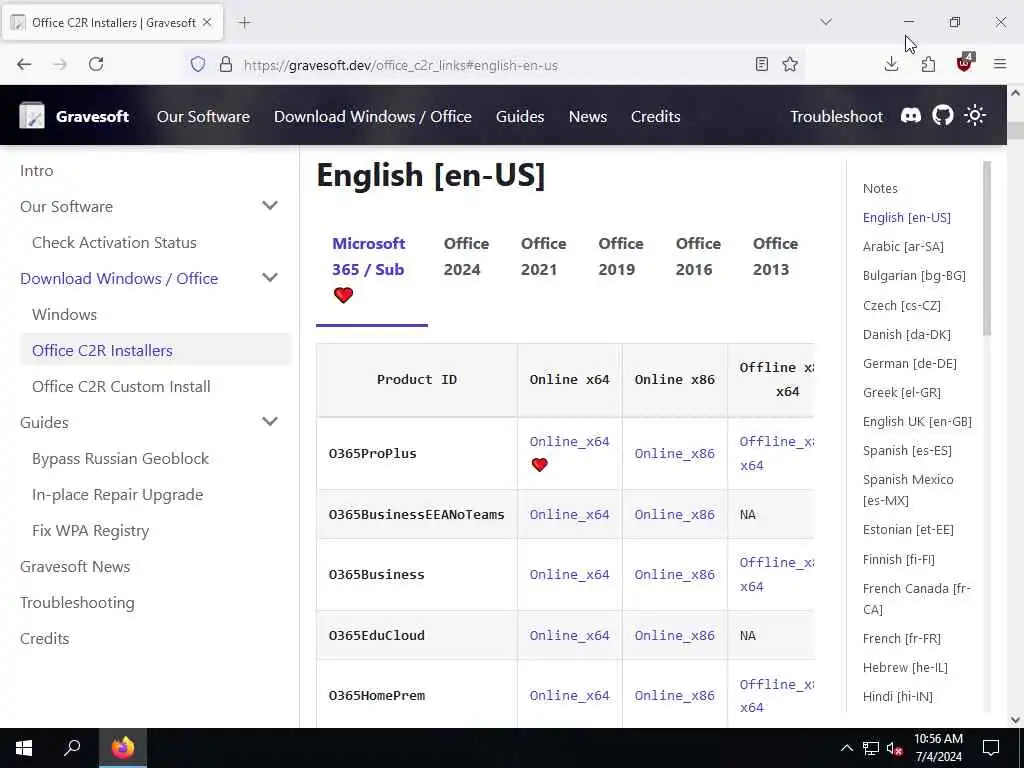This screenshot has width=1024, height=768.
Task: Open News in the top navbar
Action: [588, 116]
